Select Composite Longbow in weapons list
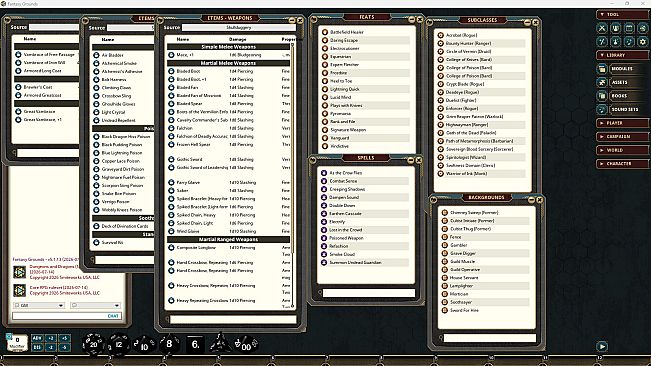The image size is (651, 366). pos(196,248)
